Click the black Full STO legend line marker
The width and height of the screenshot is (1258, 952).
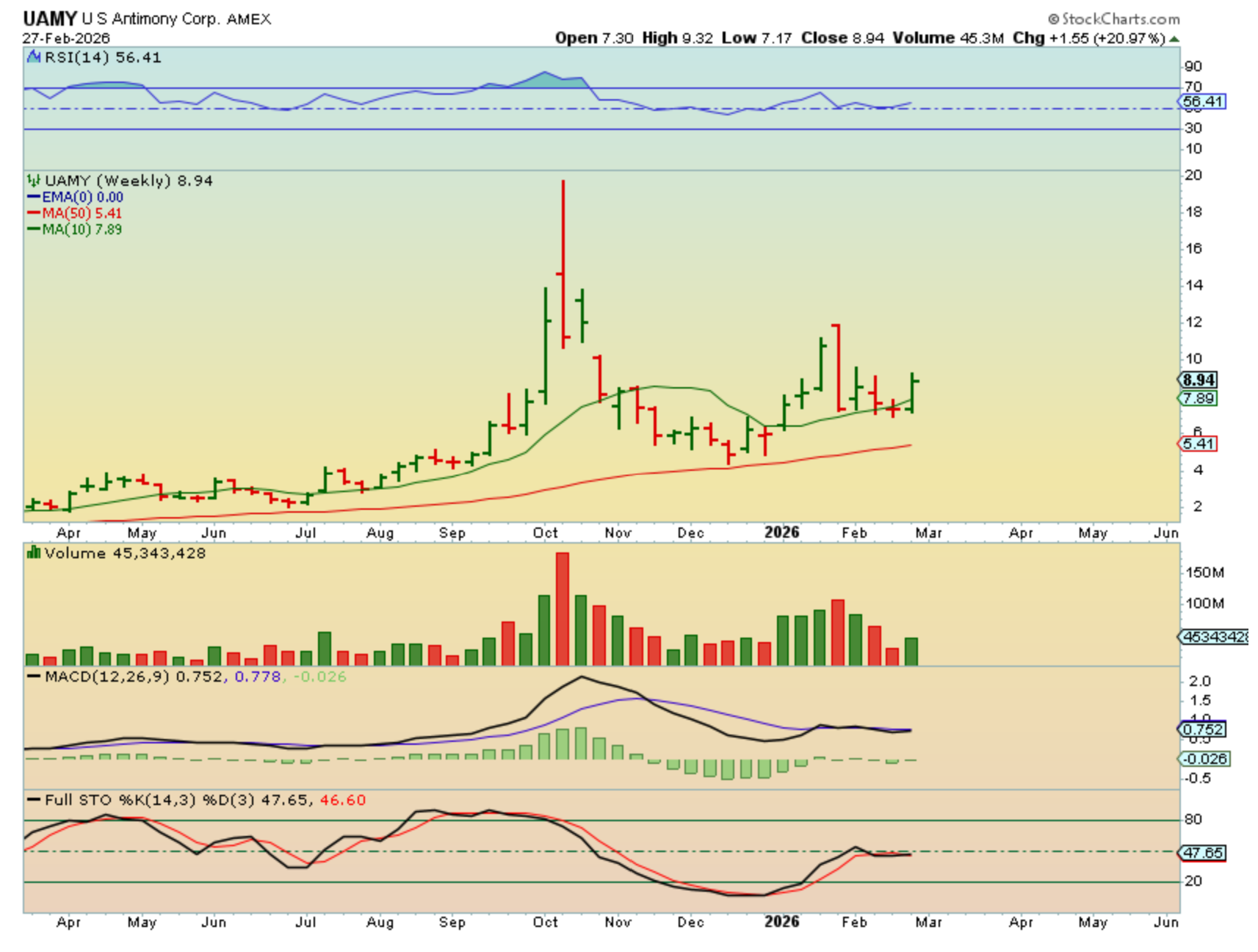[x=34, y=799]
